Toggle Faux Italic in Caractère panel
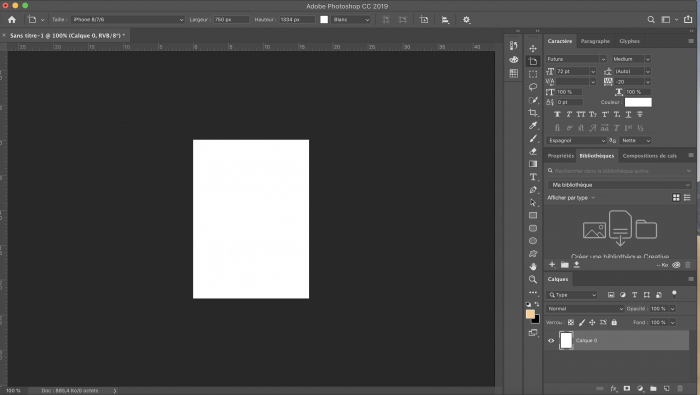Viewport: 700px width, 395px height. (x=569, y=115)
